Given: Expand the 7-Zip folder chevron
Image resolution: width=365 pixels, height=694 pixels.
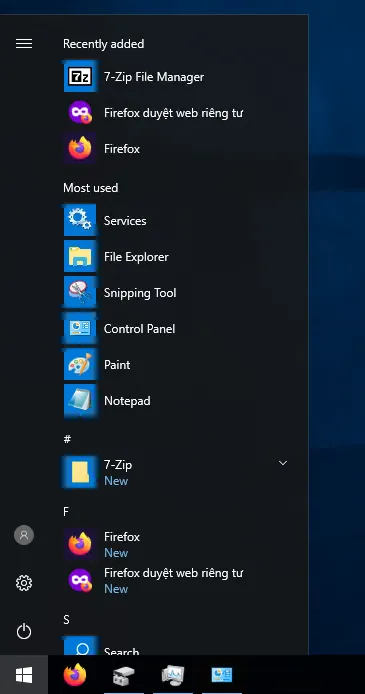Looking at the screenshot, I should click(x=283, y=463).
